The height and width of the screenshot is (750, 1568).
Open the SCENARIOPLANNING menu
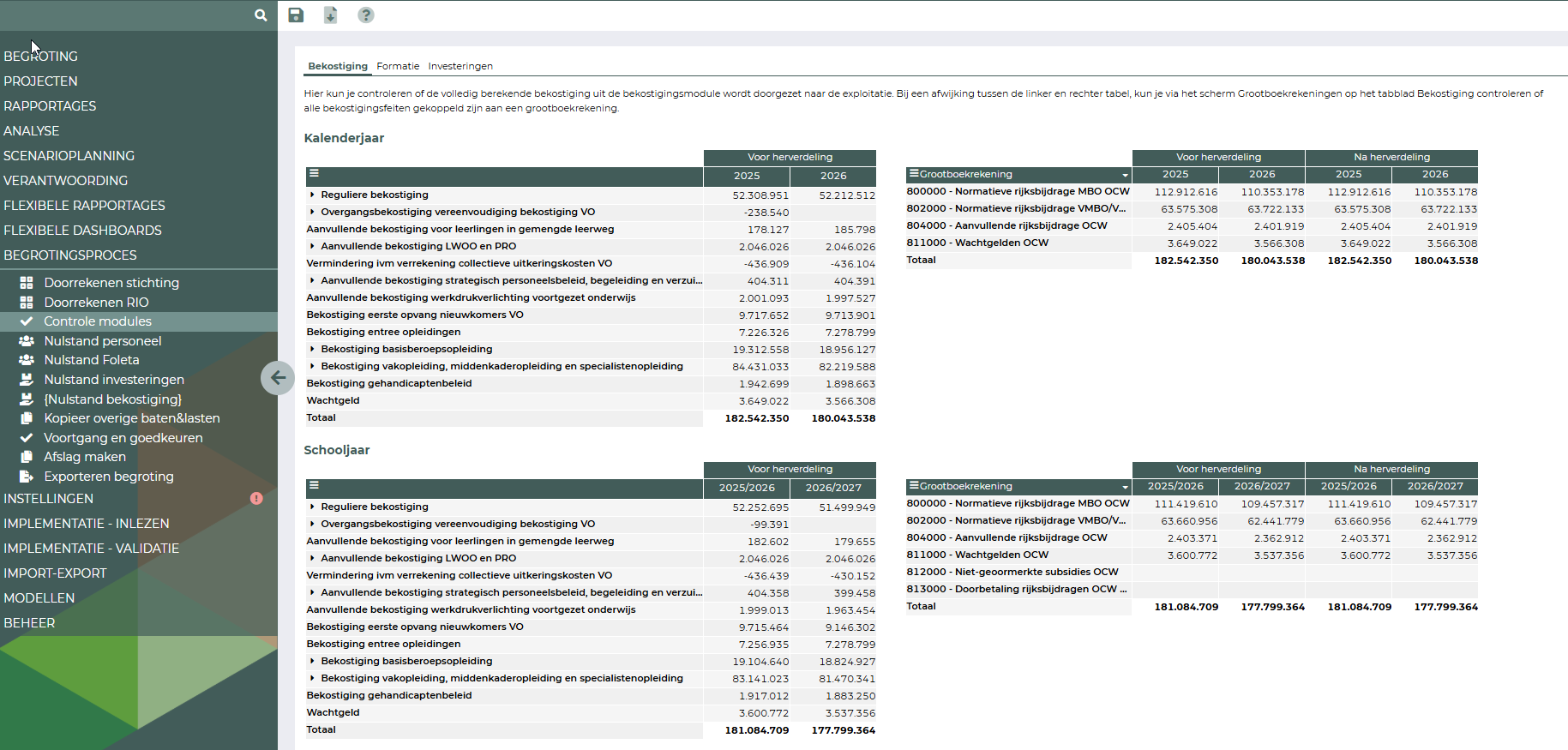click(x=69, y=156)
